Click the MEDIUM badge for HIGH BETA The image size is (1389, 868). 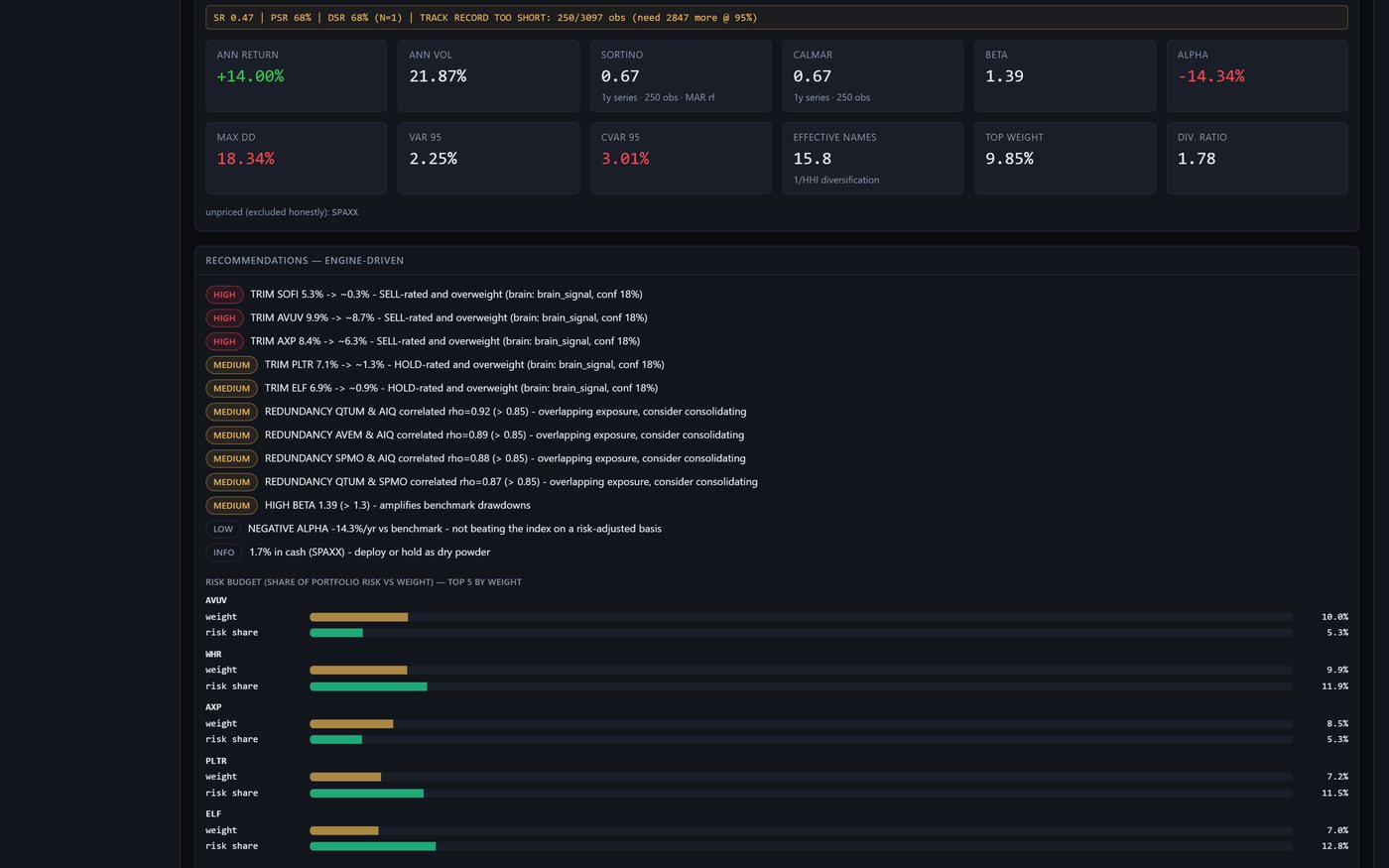pyautogui.click(x=231, y=505)
